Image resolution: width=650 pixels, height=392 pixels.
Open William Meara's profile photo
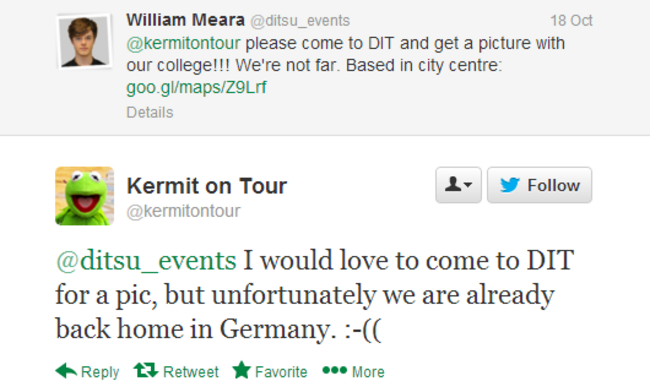click(84, 41)
